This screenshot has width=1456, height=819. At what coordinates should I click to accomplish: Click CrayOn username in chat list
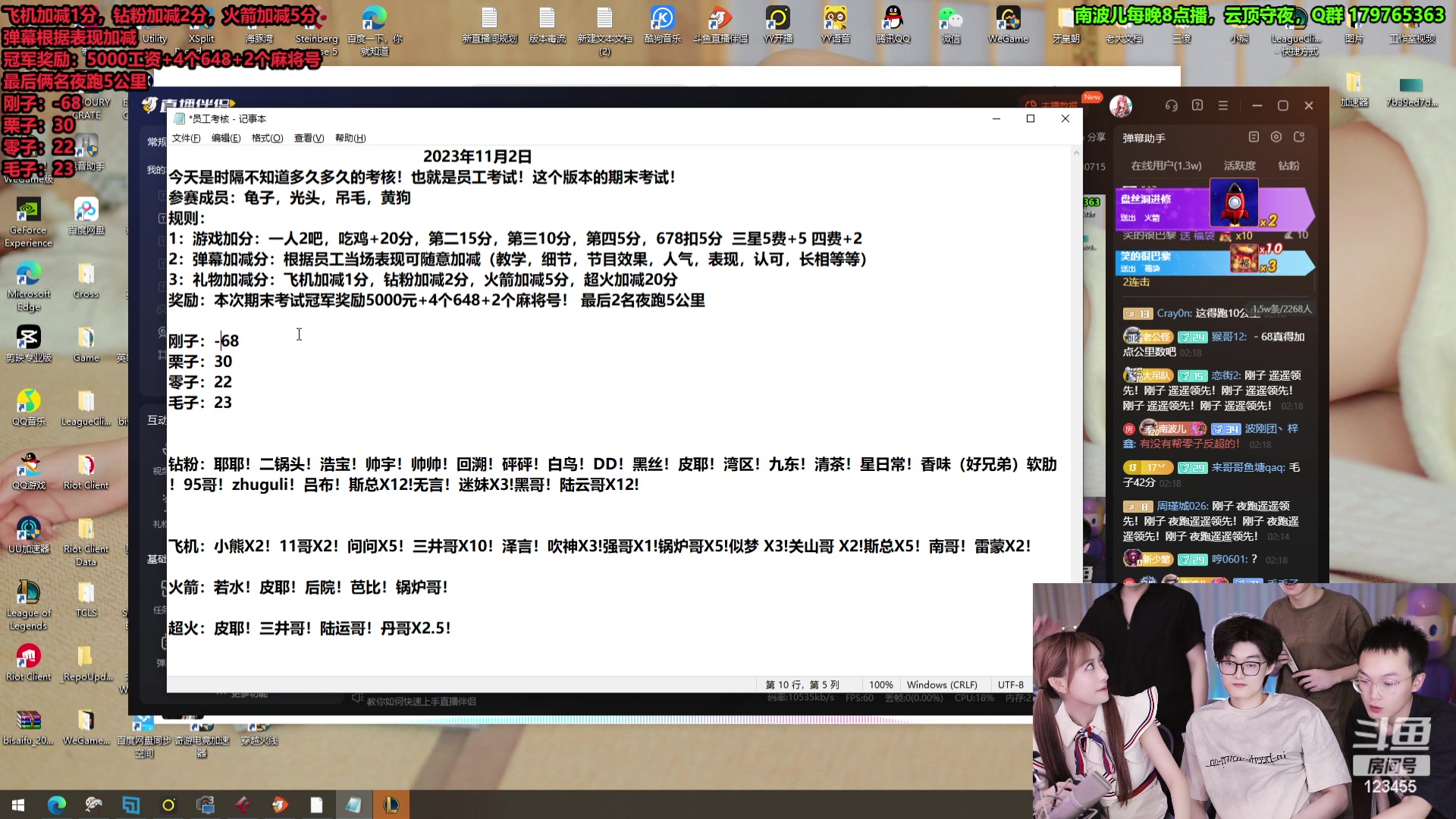pos(1173,313)
